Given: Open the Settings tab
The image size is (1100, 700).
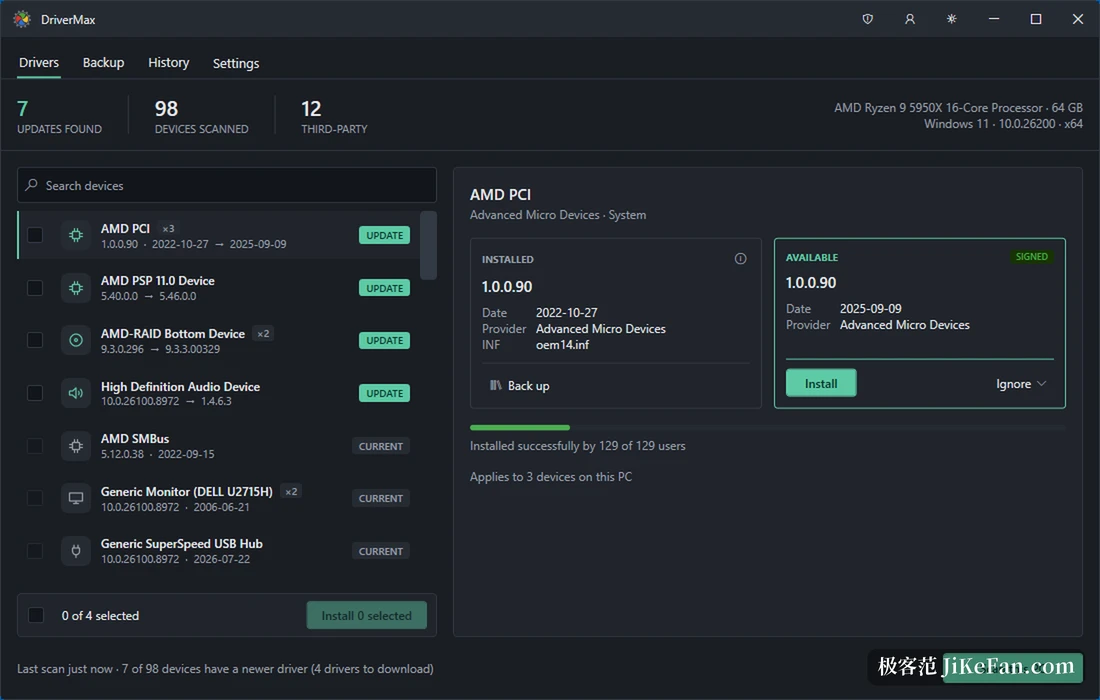Looking at the screenshot, I should [236, 63].
